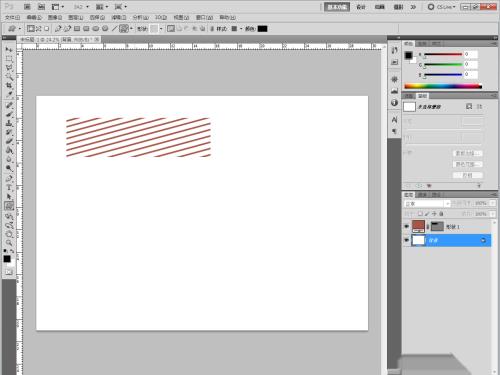
Task: Toggle Quick Mask mode in the toolbox
Action: pyautogui.click(x=9, y=272)
